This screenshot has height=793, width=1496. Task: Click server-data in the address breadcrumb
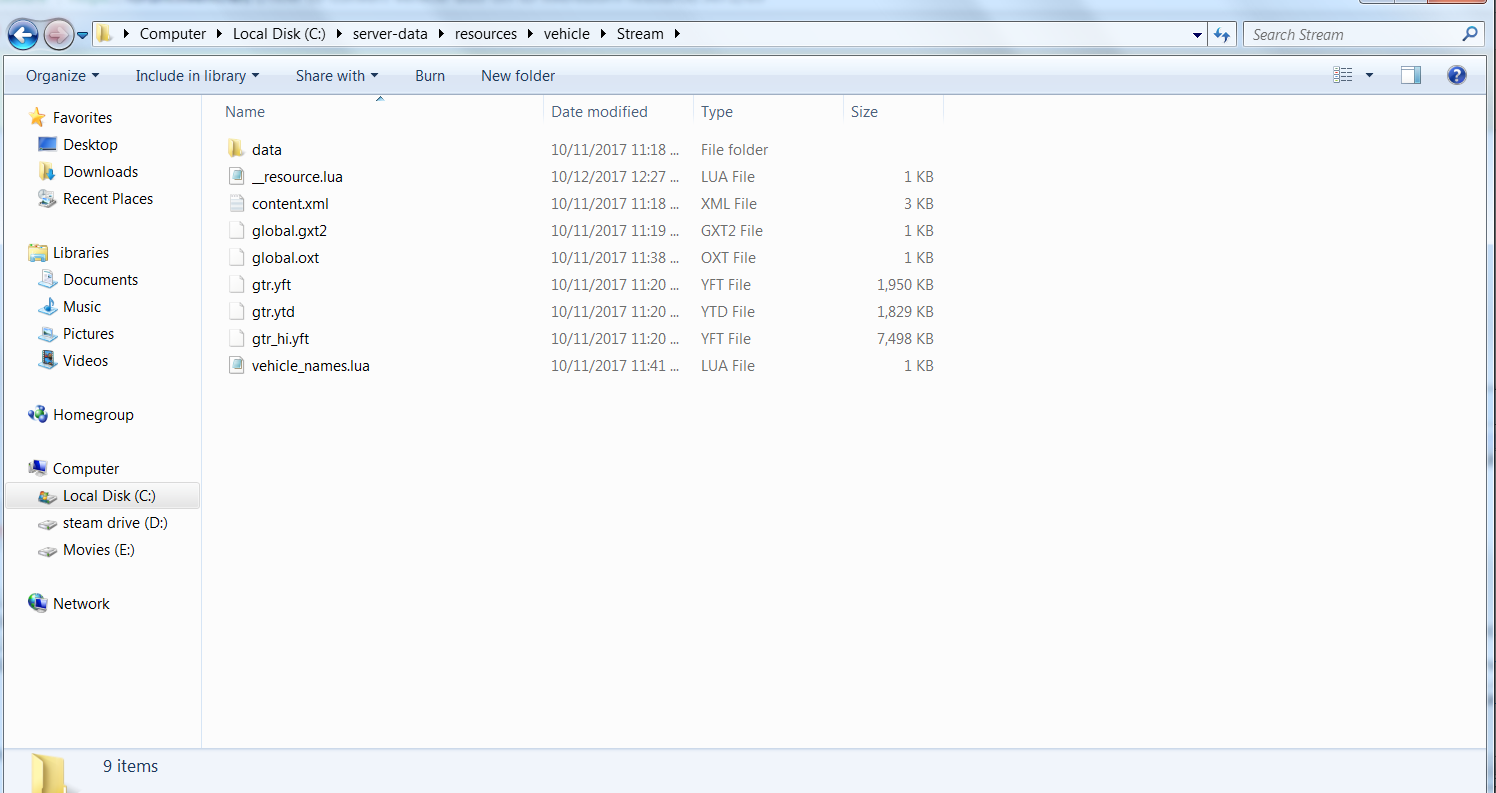pyautogui.click(x=390, y=34)
